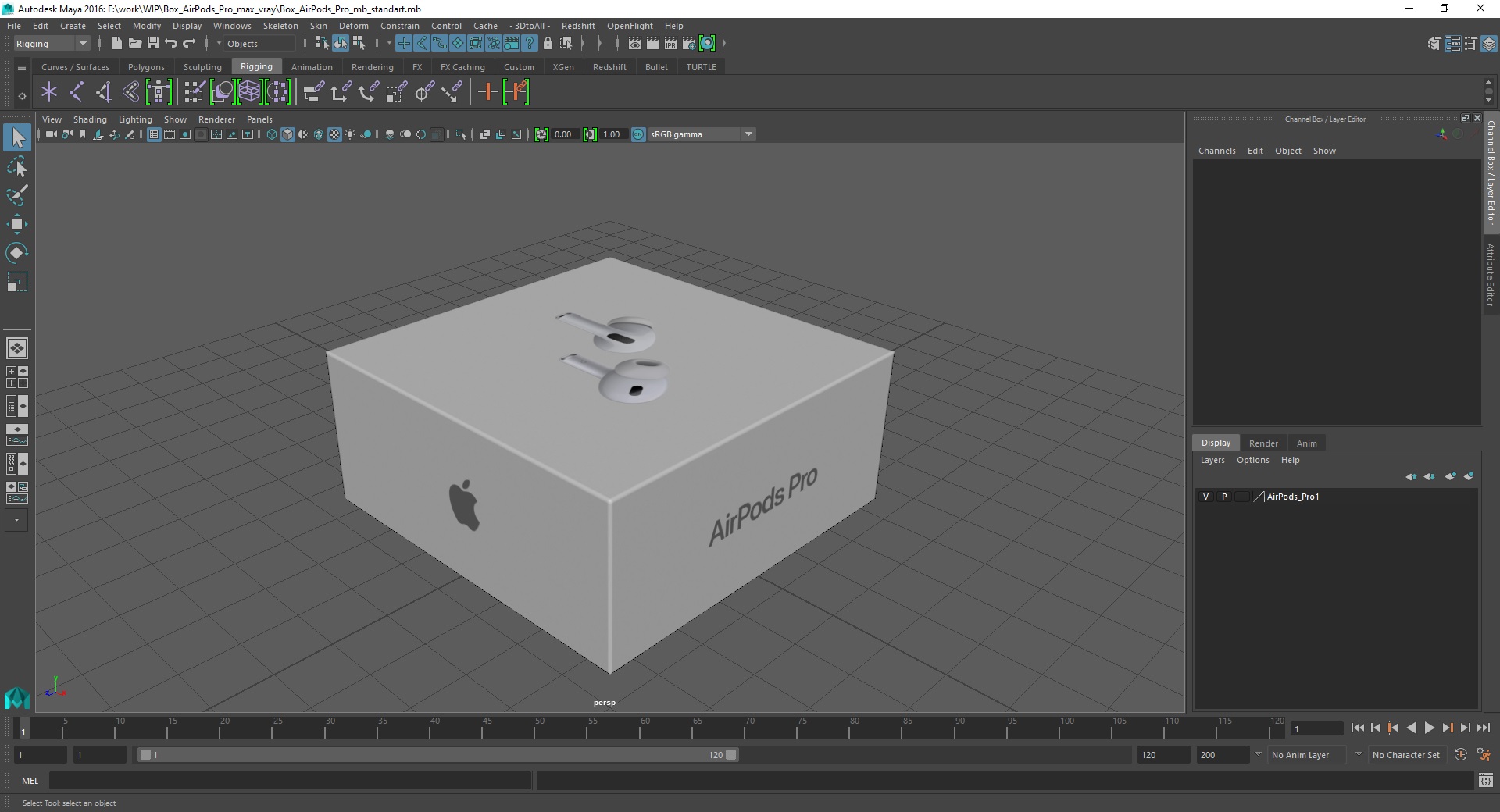
Task: Click the New Scene icon
Action: pos(116,44)
